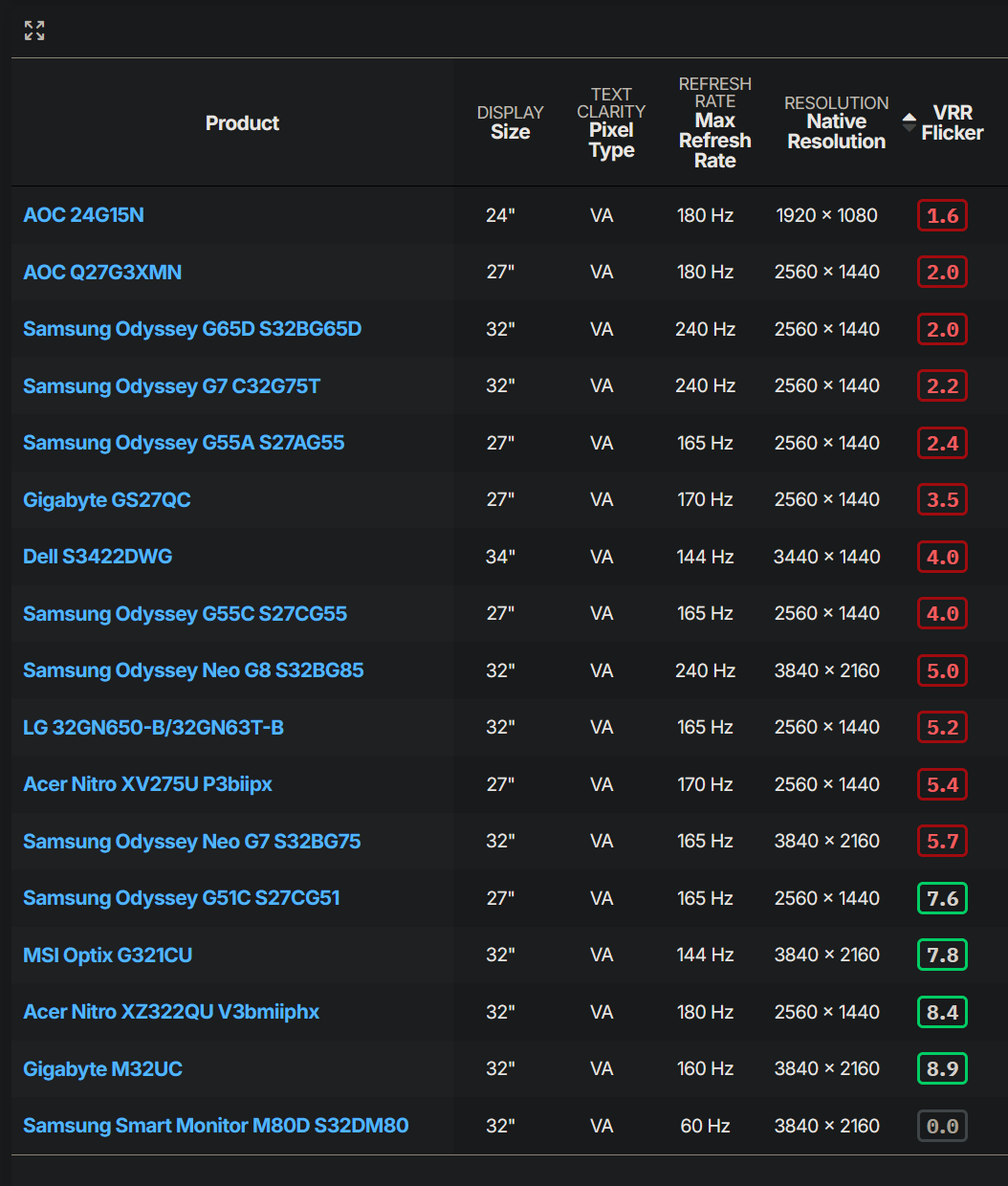This screenshot has height=1186, width=1008.
Task: Click the 4.0 score for Dell S3422DWG
Action: (942, 557)
